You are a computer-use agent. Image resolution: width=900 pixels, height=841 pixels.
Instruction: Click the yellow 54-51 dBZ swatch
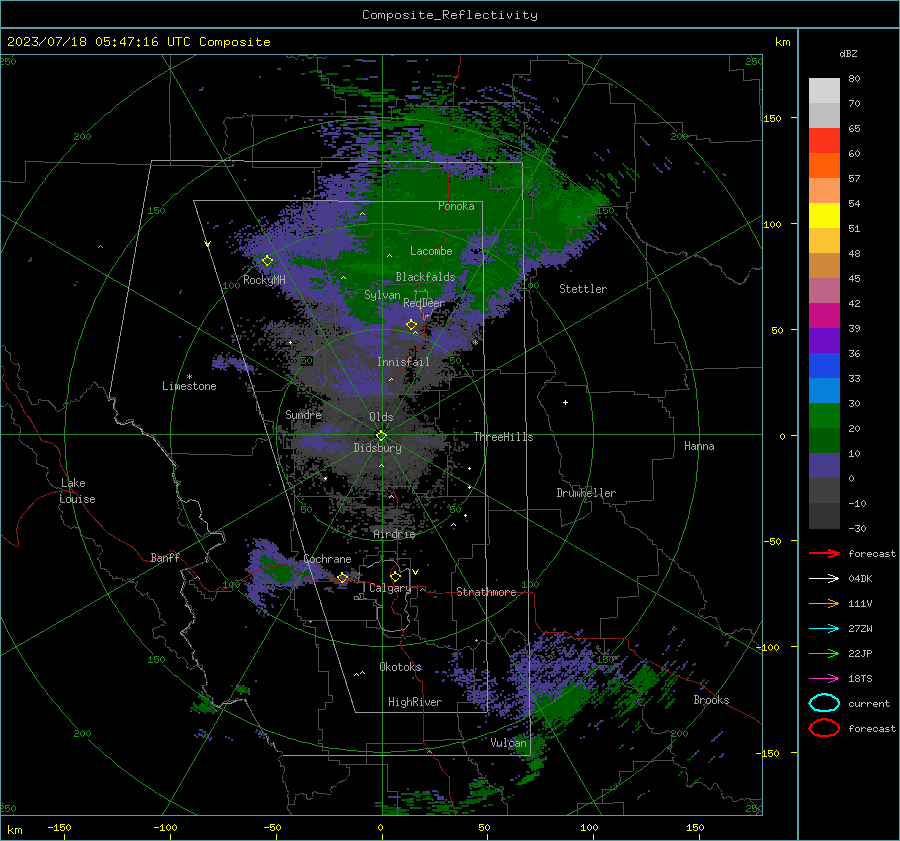(x=824, y=215)
